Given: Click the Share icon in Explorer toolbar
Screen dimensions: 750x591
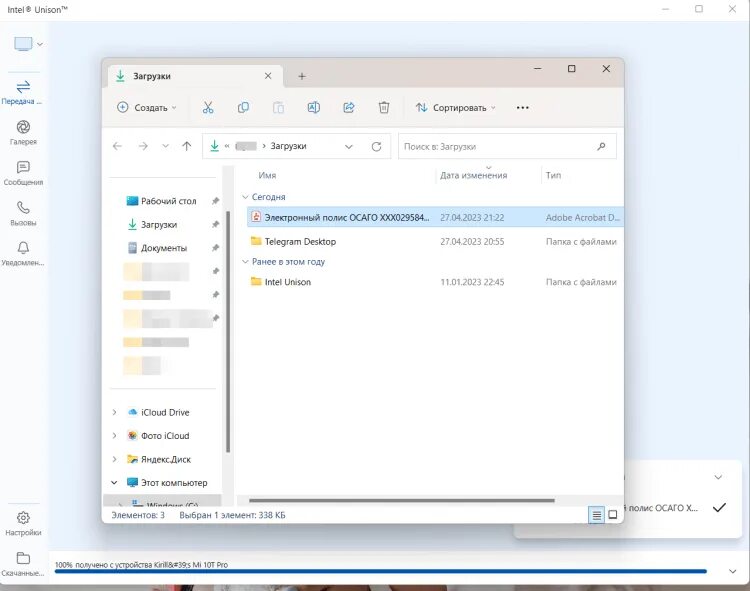Looking at the screenshot, I should click(x=349, y=108).
